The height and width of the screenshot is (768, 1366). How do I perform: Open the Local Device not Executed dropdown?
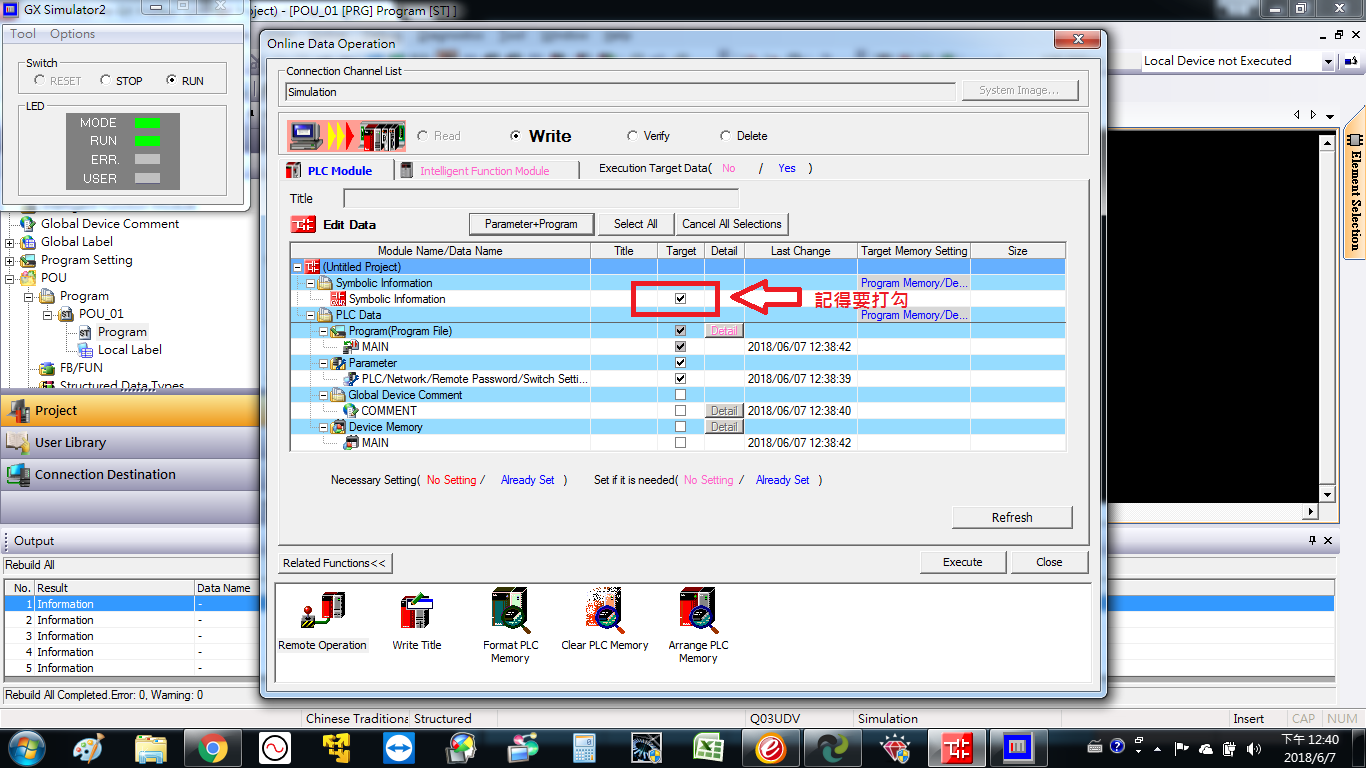coord(1328,61)
